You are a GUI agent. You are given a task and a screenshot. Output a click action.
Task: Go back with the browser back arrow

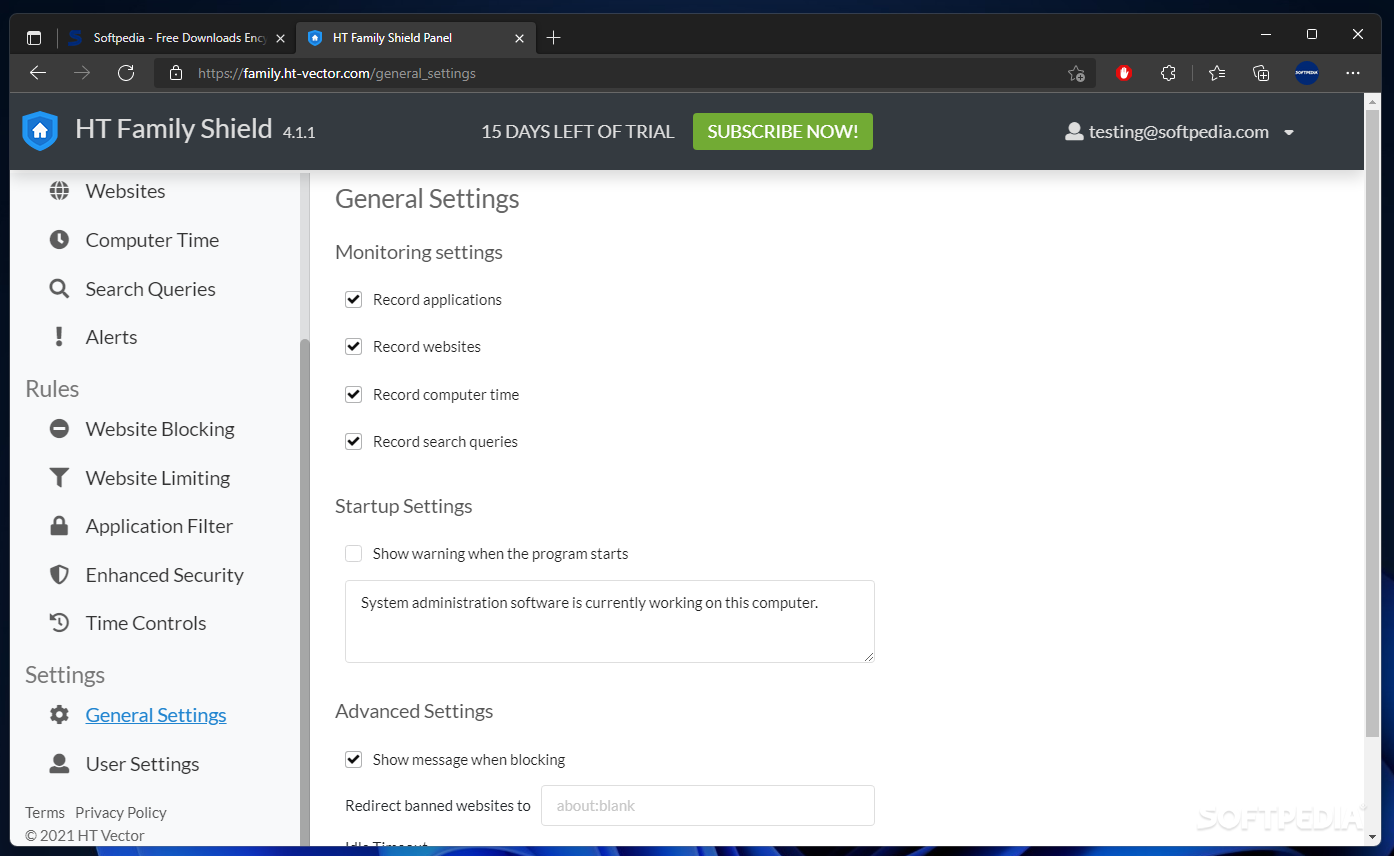pyautogui.click(x=38, y=73)
